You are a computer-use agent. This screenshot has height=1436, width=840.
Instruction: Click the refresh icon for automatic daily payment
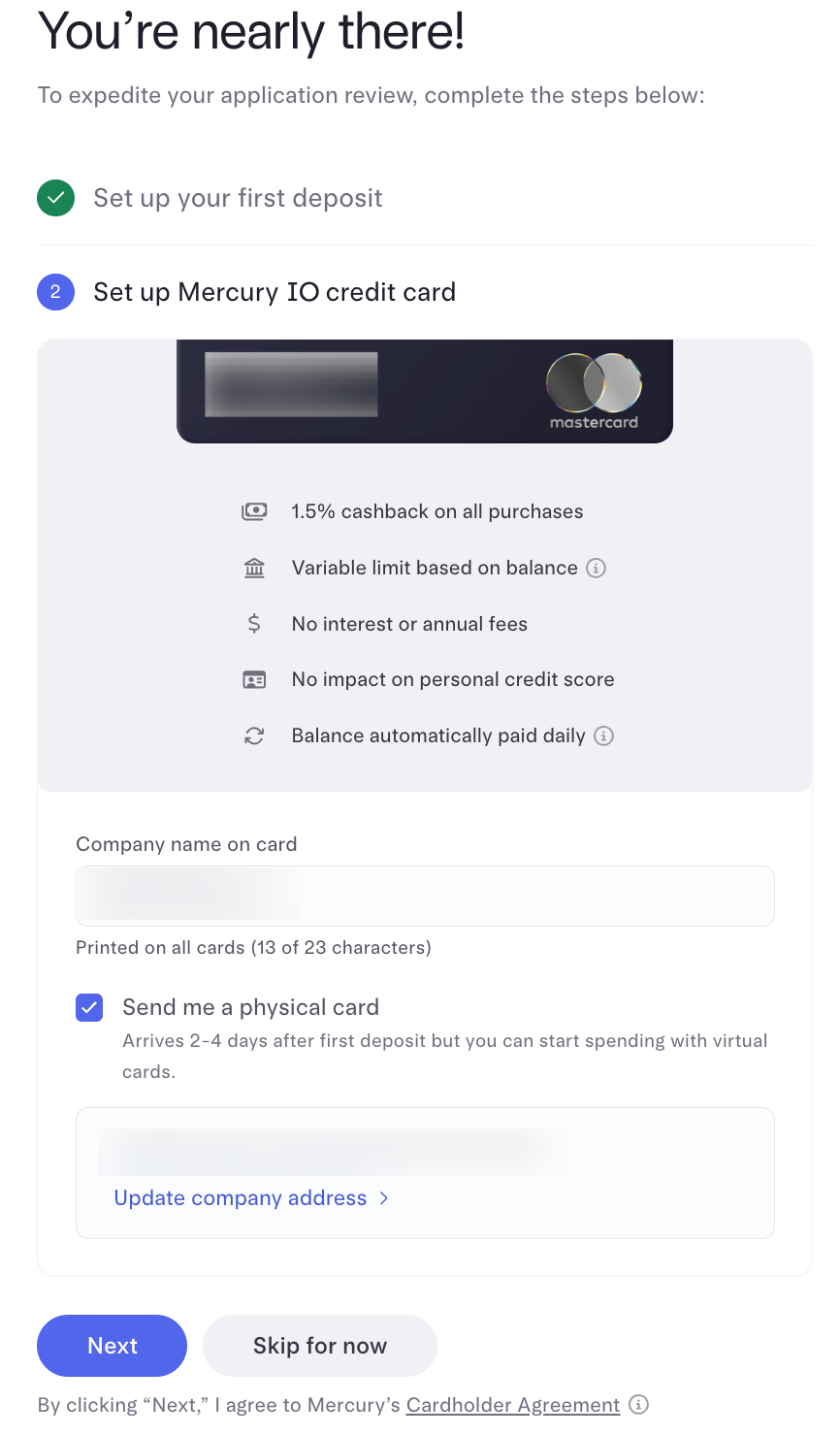(x=254, y=736)
